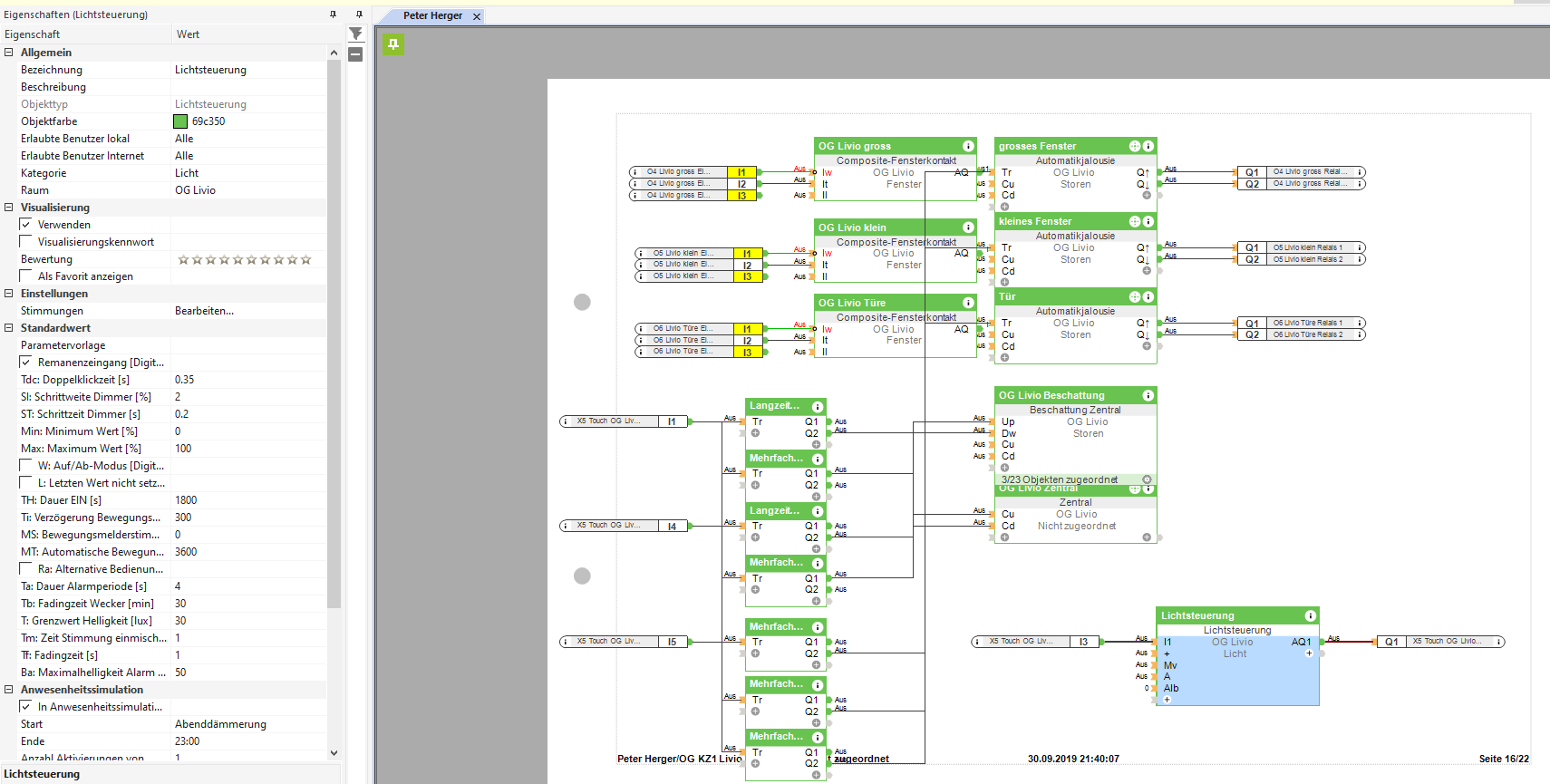The image size is (1550, 784).
Task: Open info icon of OG Livio gross block
Action: click(968, 146)
